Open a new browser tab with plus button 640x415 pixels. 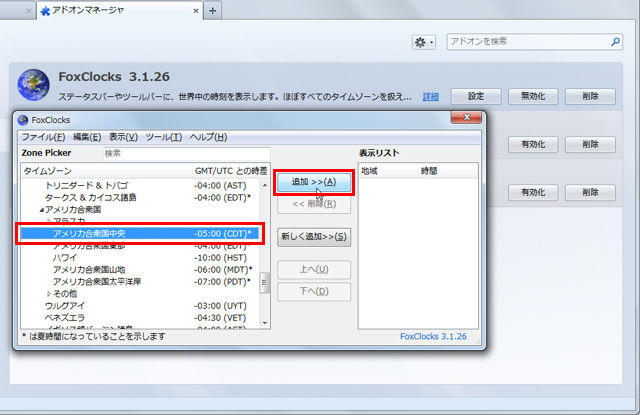pos(213,11)
